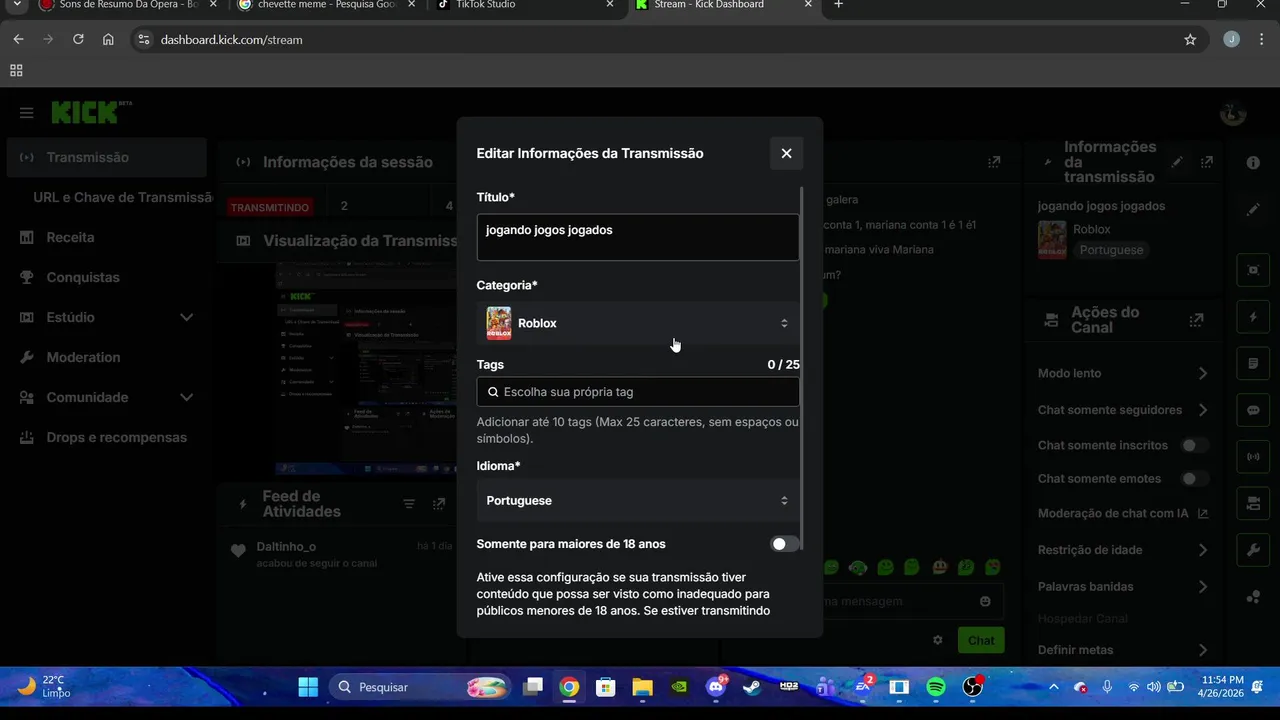Open emoji picker in chat message box
This screenshot has height=720, width=1280.
[x=985, y=601]
